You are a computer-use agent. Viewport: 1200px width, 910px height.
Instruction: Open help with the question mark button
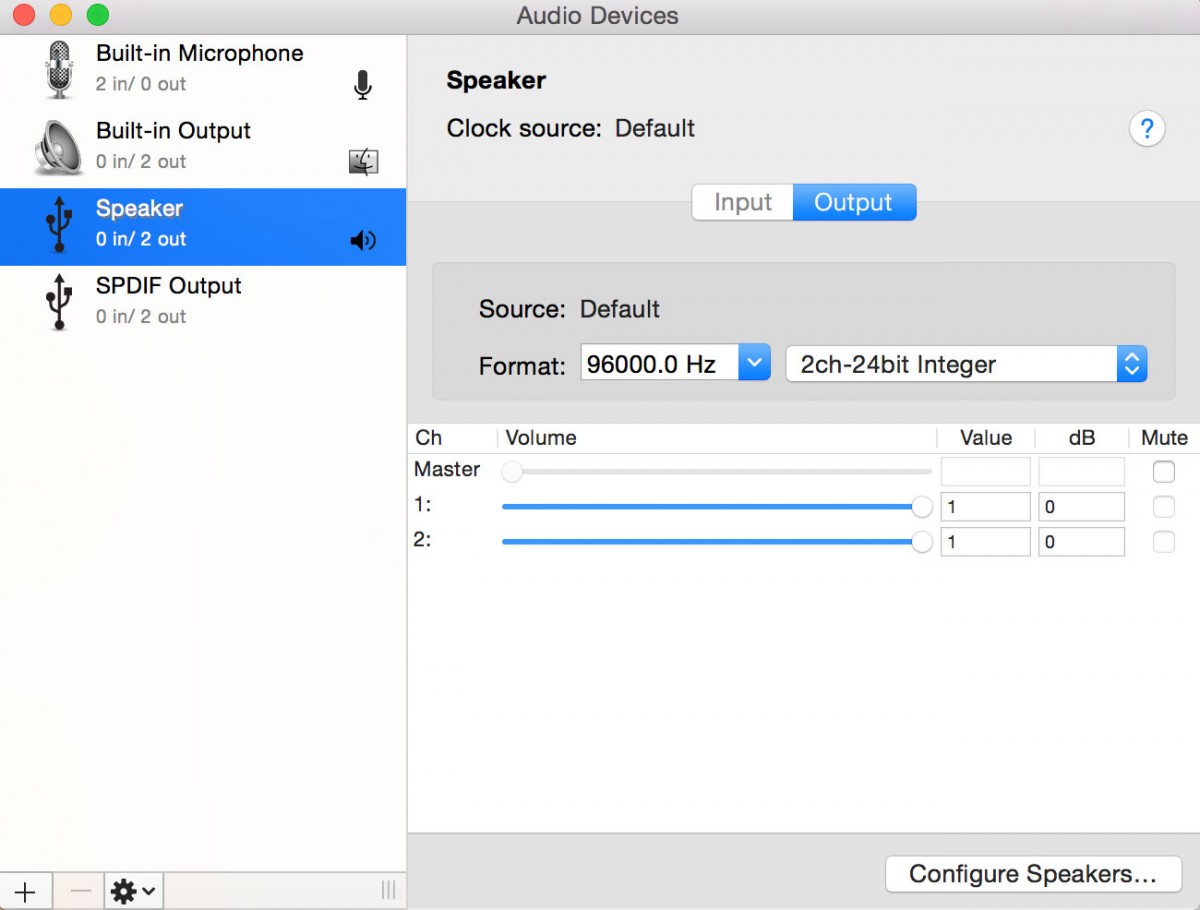click(x=1147, y=129)
